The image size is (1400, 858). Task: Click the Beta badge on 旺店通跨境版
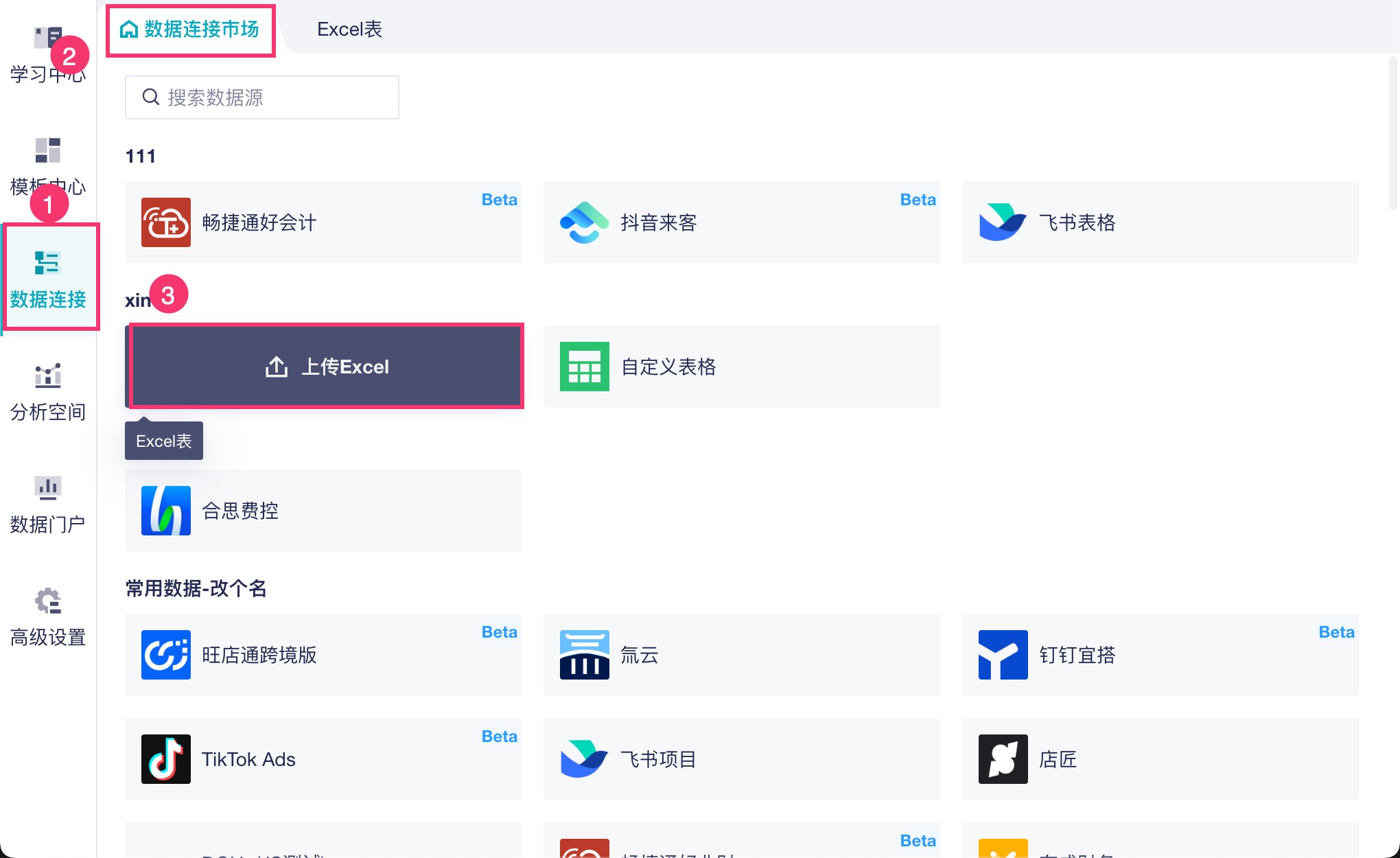(500, 632)
